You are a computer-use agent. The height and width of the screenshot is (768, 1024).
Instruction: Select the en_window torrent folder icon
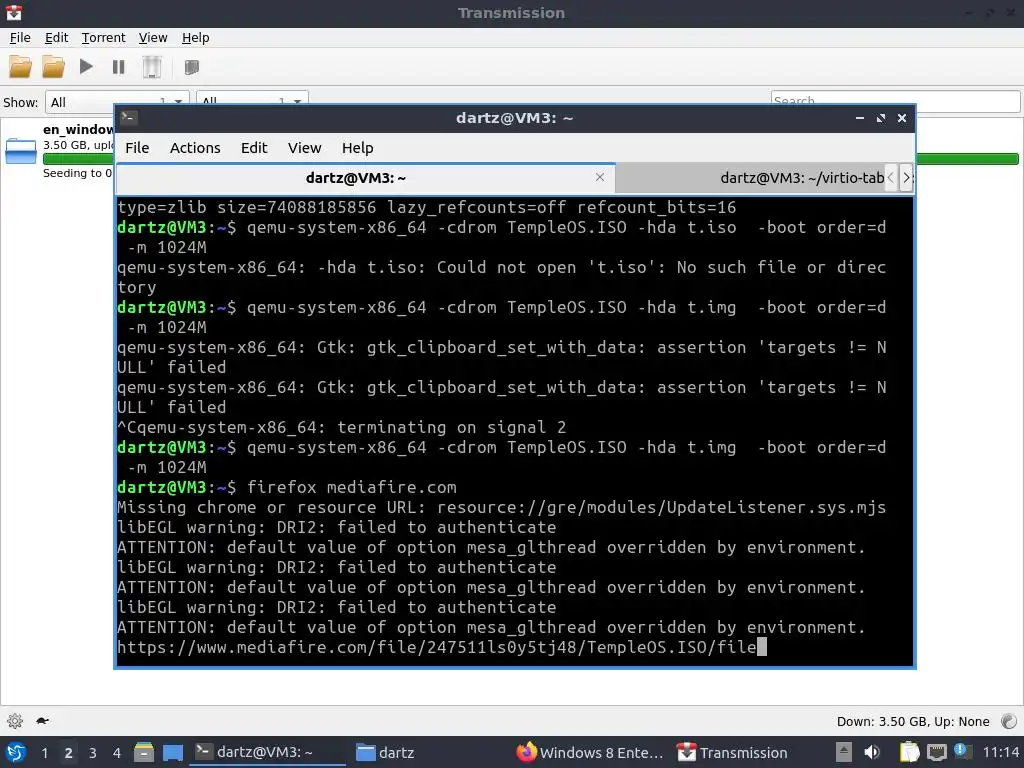pyautogui.click(x=21, y=151)
